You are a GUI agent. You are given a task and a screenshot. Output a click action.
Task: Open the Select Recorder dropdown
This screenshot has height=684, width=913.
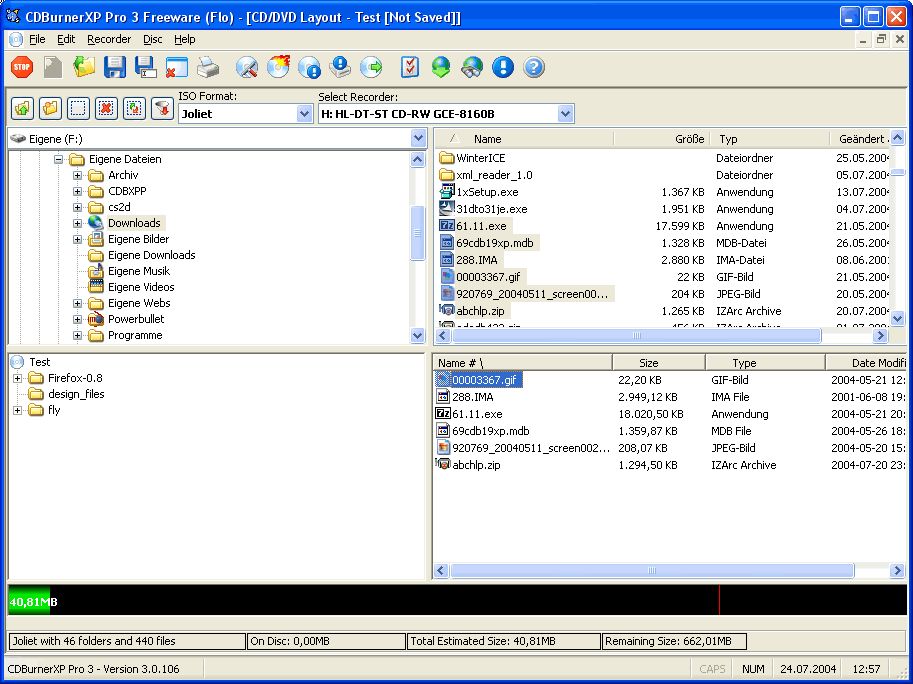click(565, 114)
